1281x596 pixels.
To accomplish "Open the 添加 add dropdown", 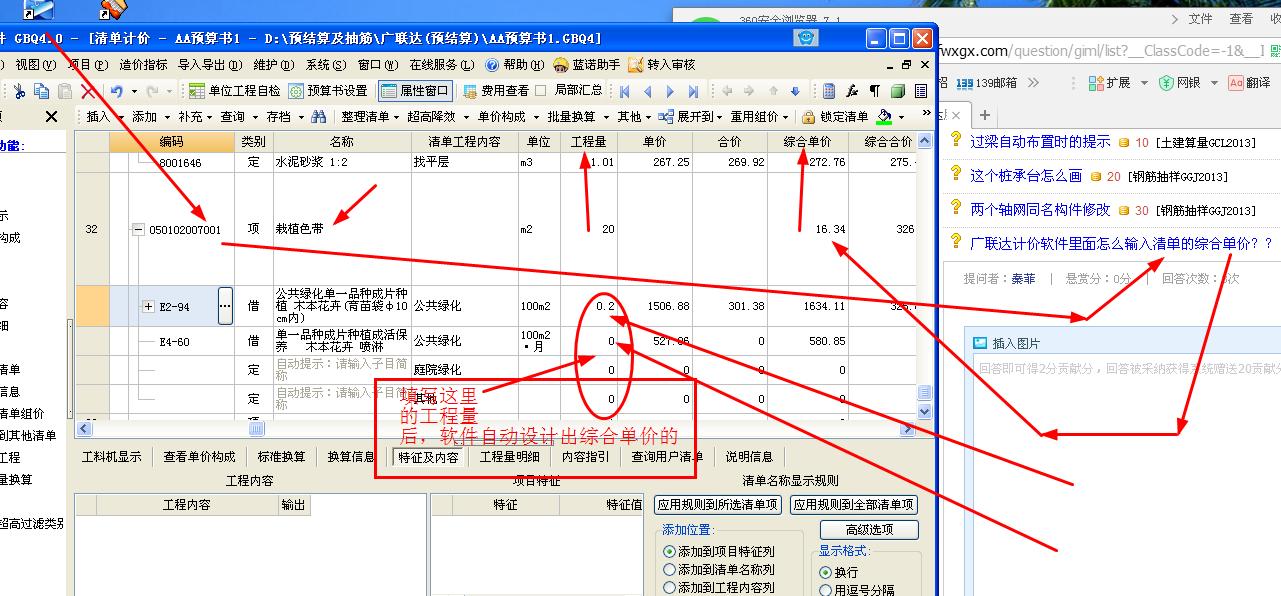I will point(150,117).
